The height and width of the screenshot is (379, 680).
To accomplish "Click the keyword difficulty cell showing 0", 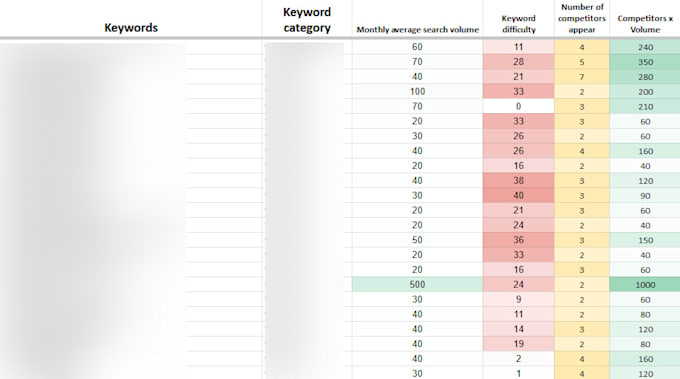I will (518, 106).
